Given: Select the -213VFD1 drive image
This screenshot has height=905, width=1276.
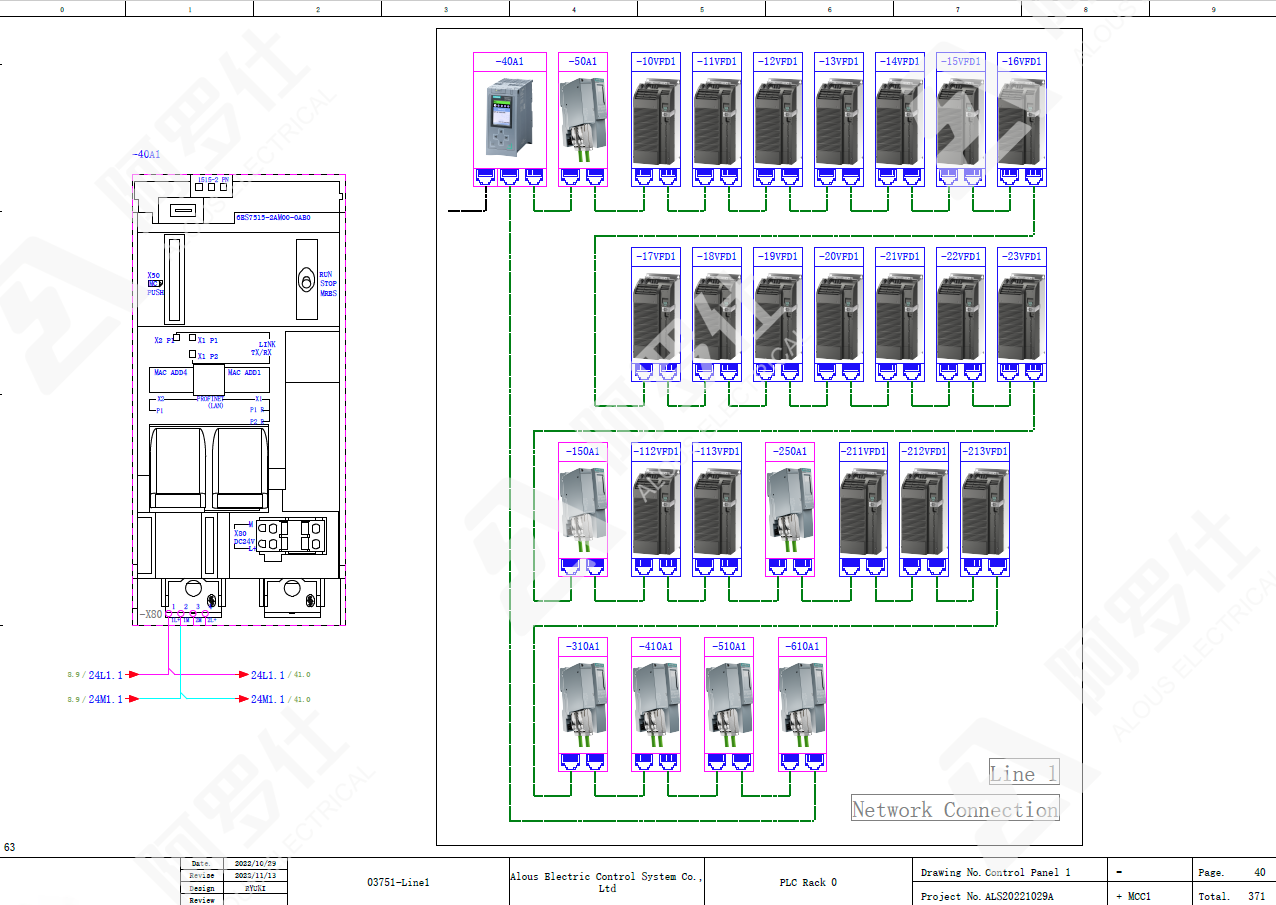Looking at the screenshot, I should point(985,508).
